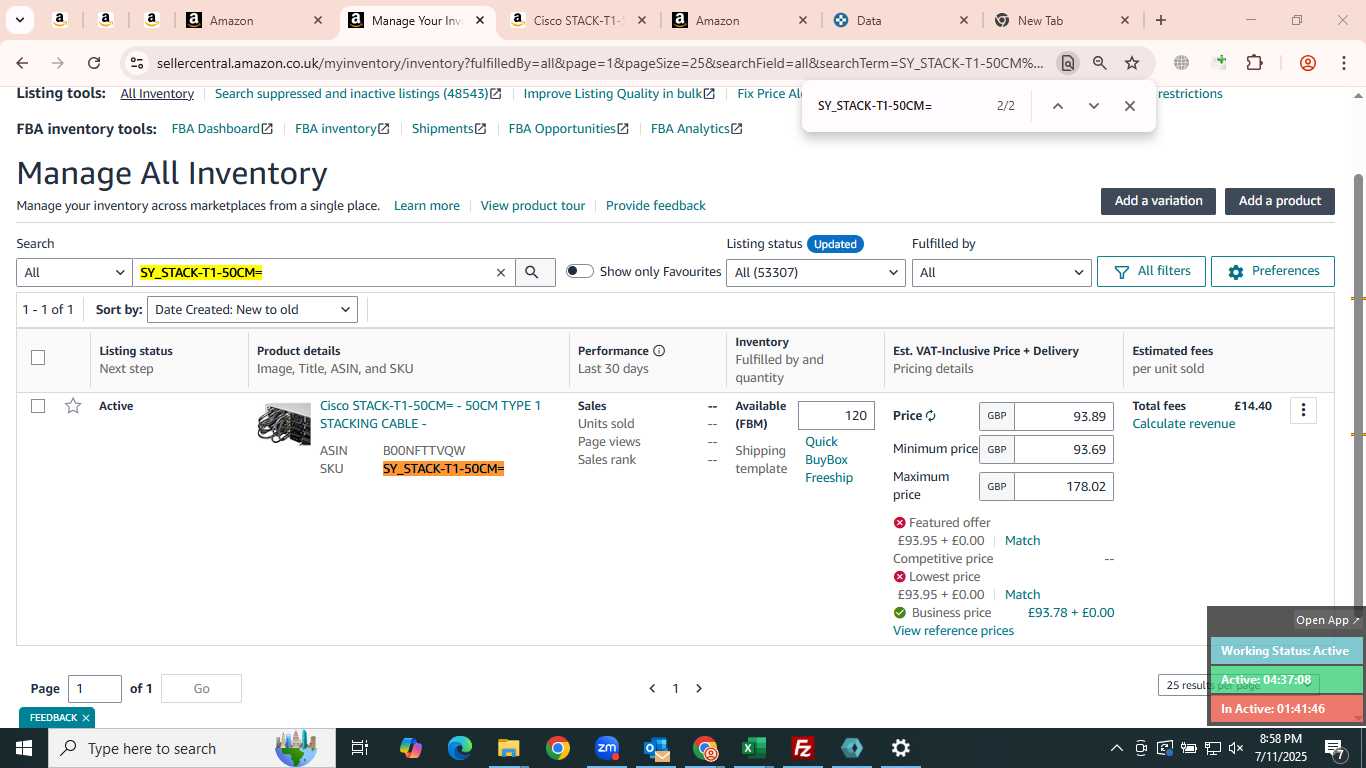
Task: Expand the search field All dropdown
Action: (74, 272)
